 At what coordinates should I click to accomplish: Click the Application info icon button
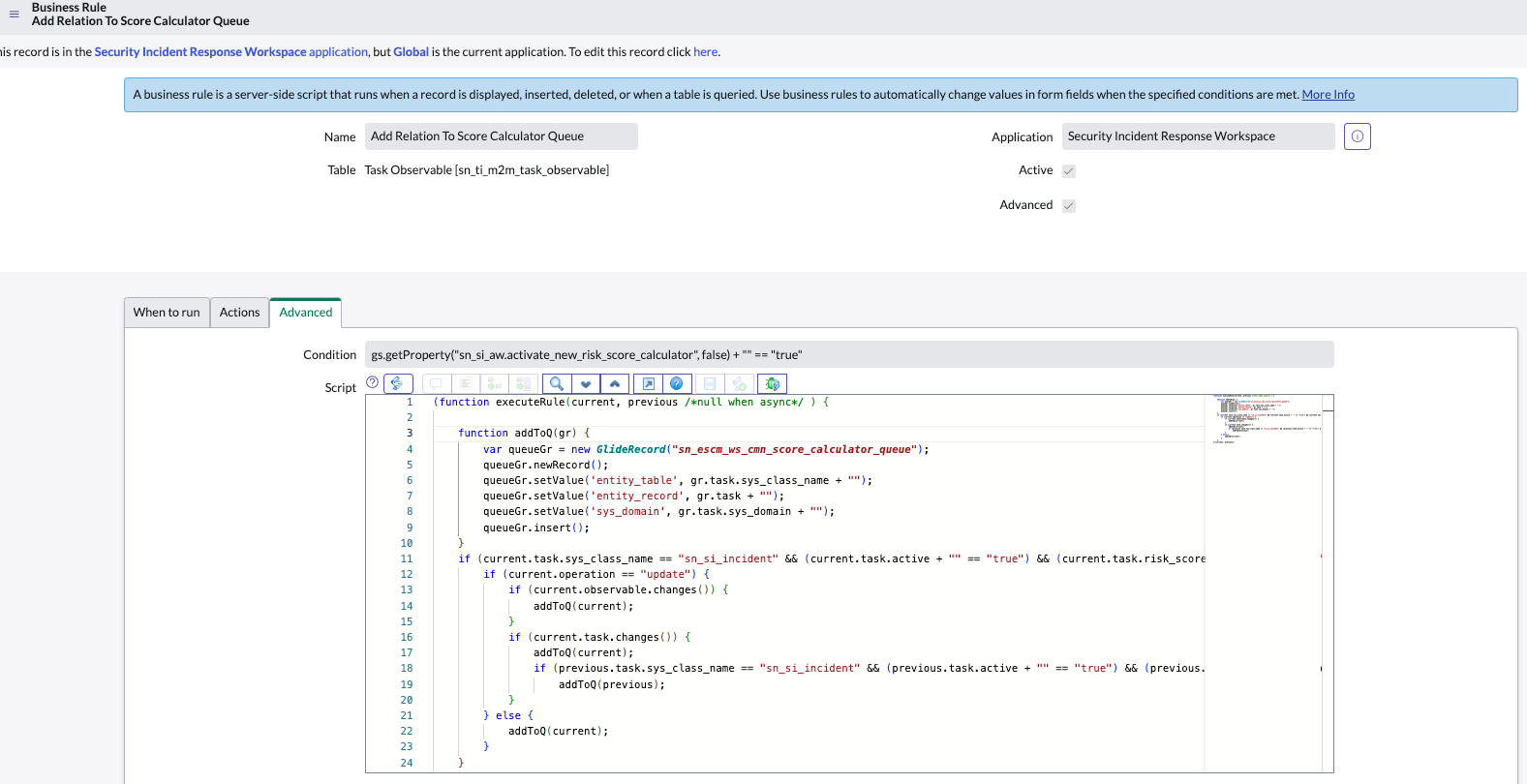(x=1358, y=136)
